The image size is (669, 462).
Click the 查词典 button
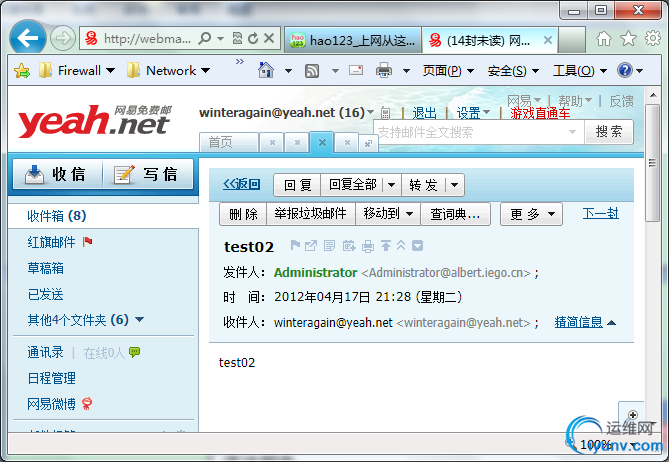[455, 214]
